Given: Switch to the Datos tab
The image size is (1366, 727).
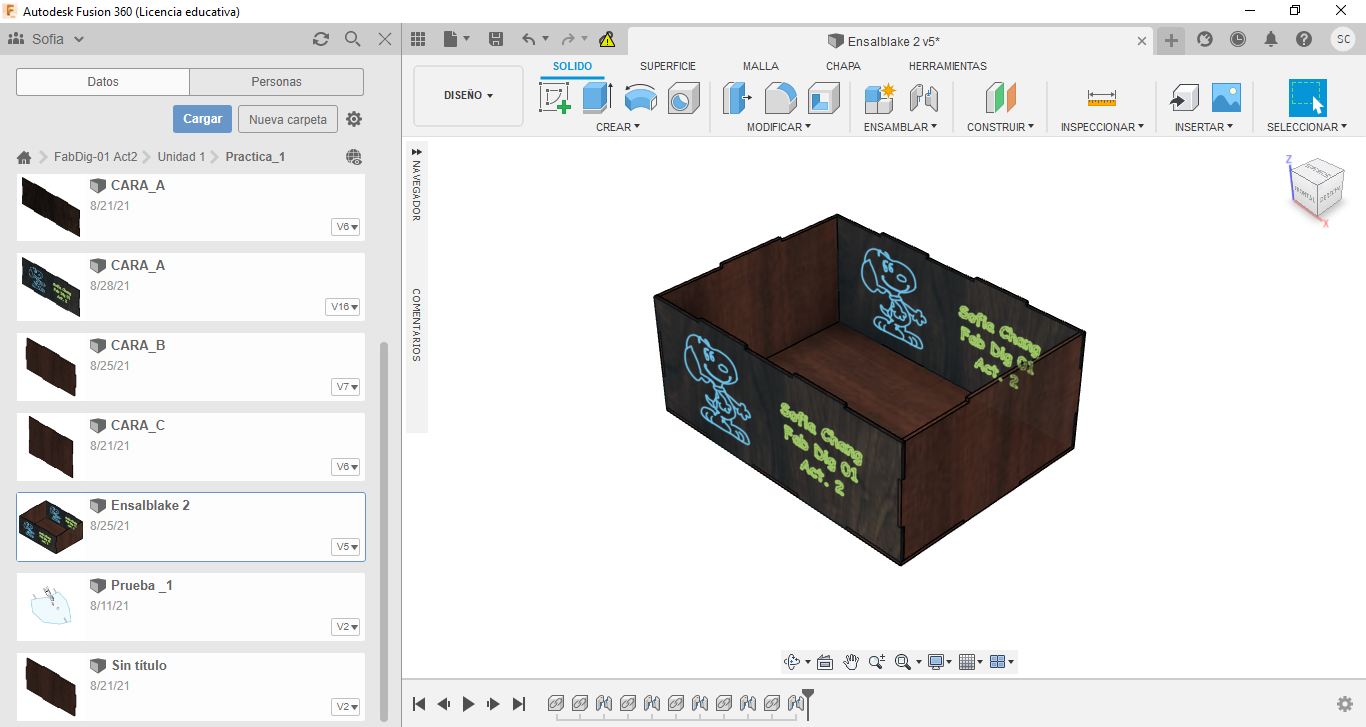Looking at the screenshot, I should (x=103, y=82).
